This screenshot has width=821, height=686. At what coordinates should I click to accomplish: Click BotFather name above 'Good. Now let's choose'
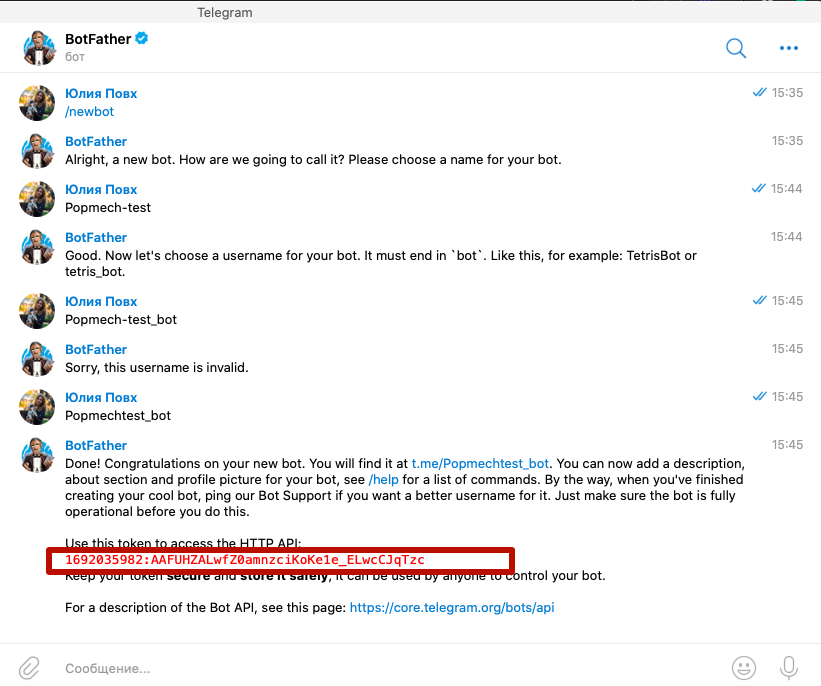point(96,237)
